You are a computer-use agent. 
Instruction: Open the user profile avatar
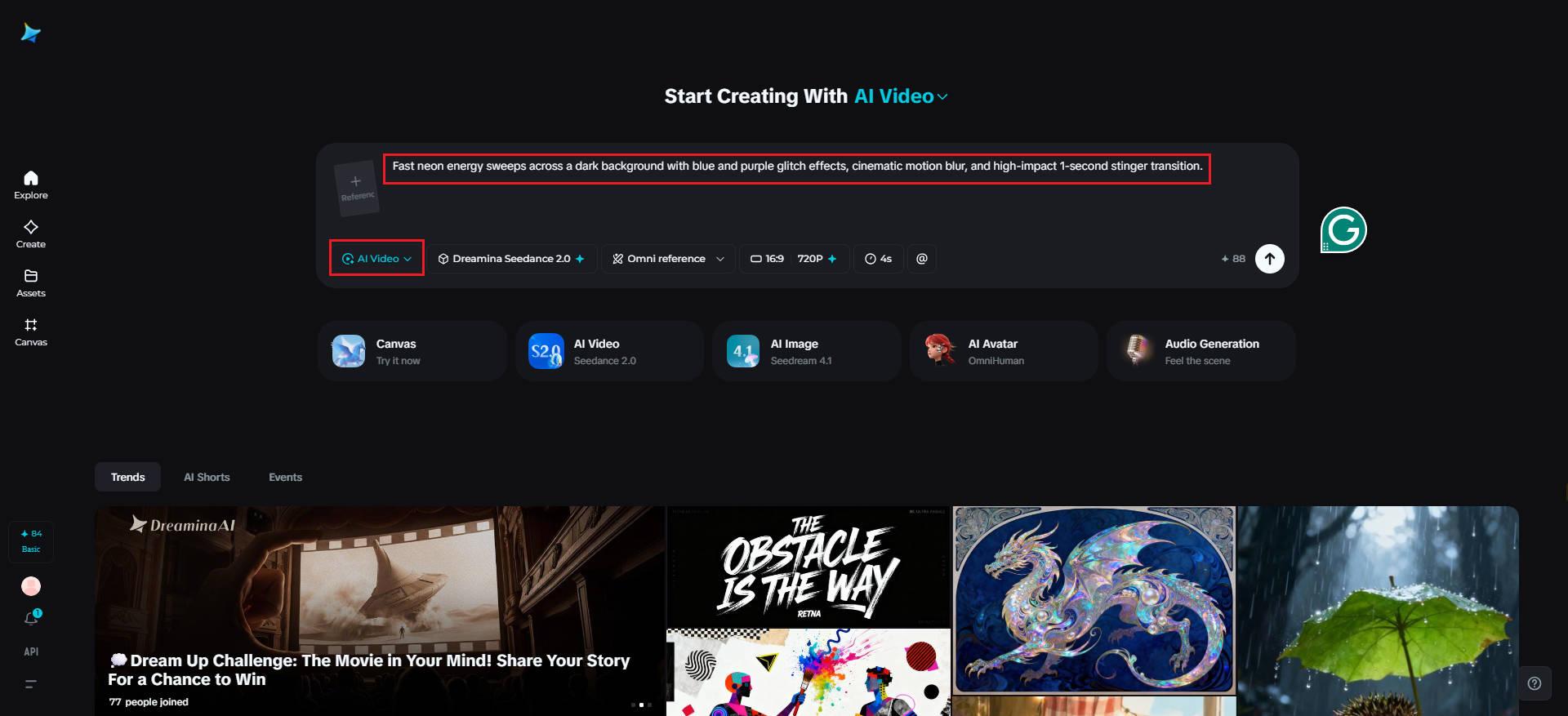(31, 586)
